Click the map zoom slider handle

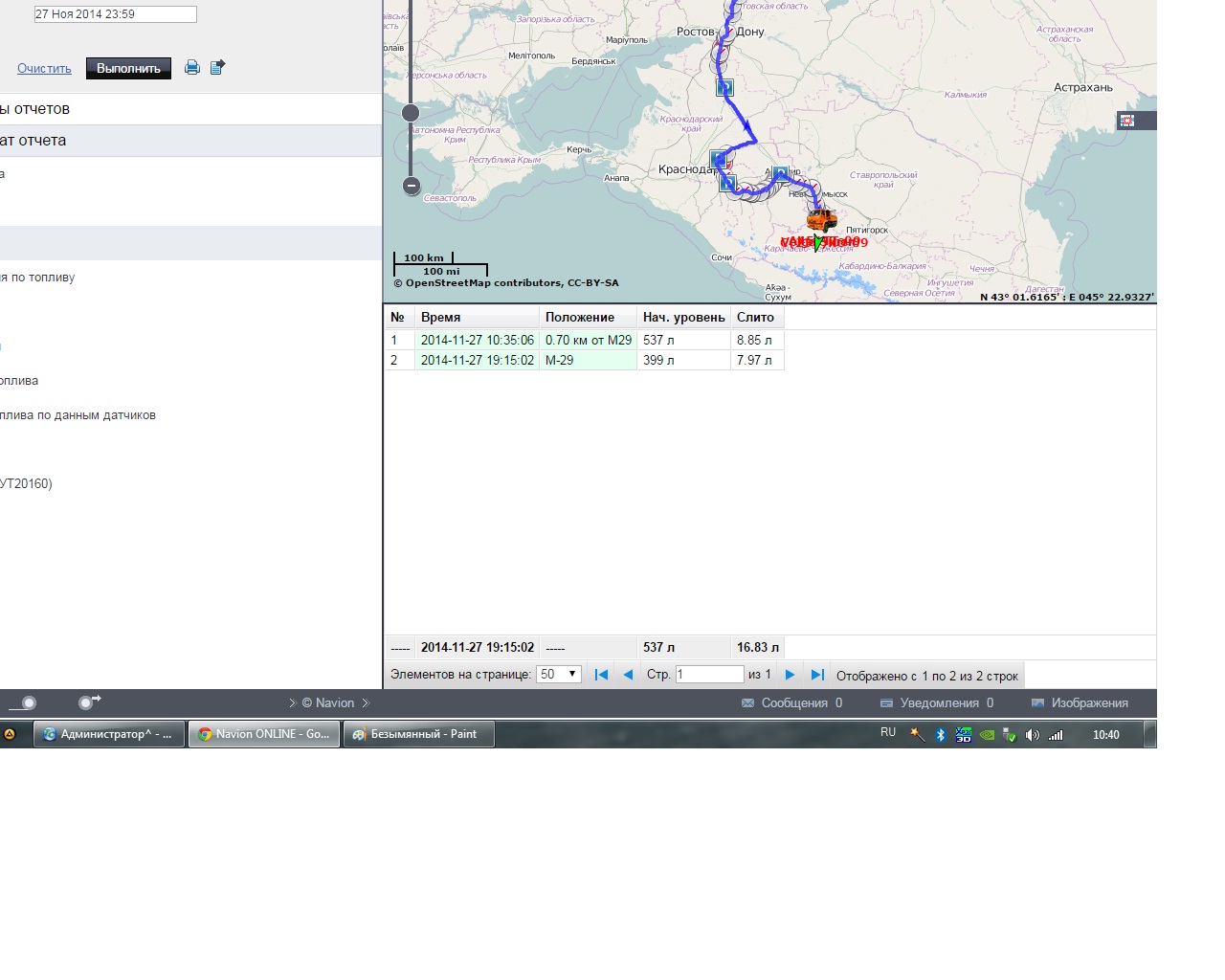tap(411, 113)
